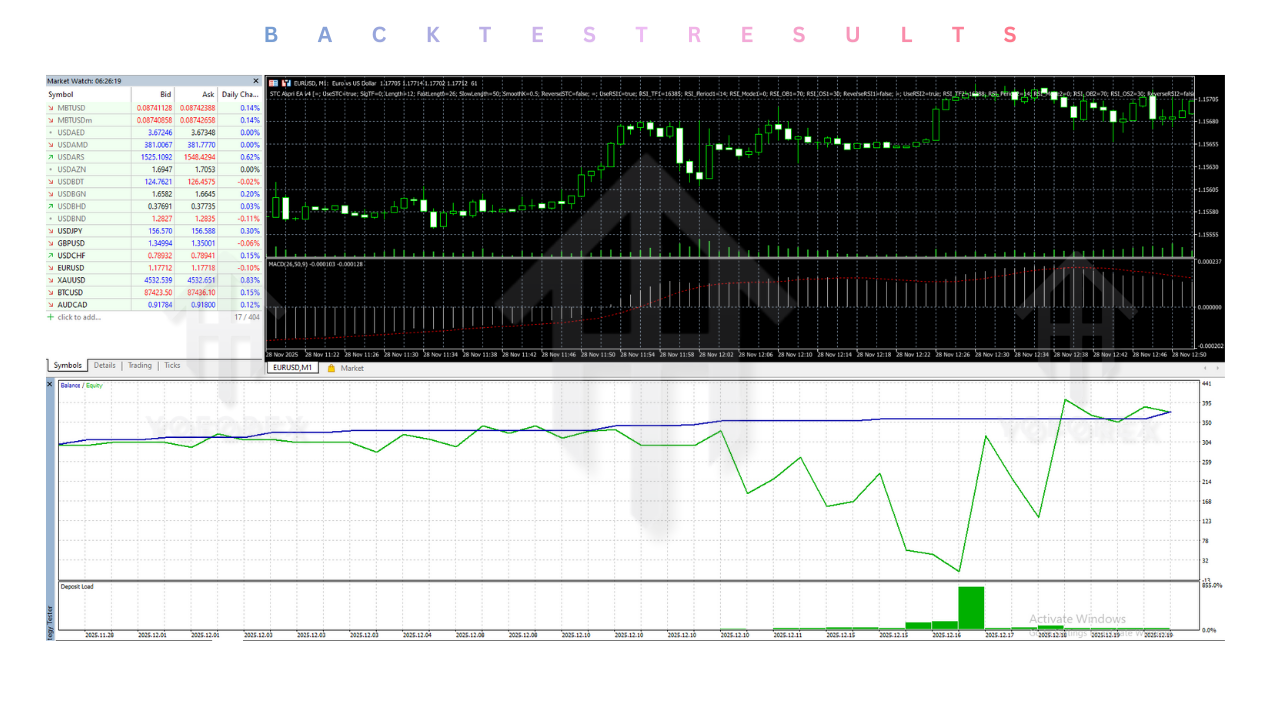Select the Symbols tab

click(x=68, y=366)
